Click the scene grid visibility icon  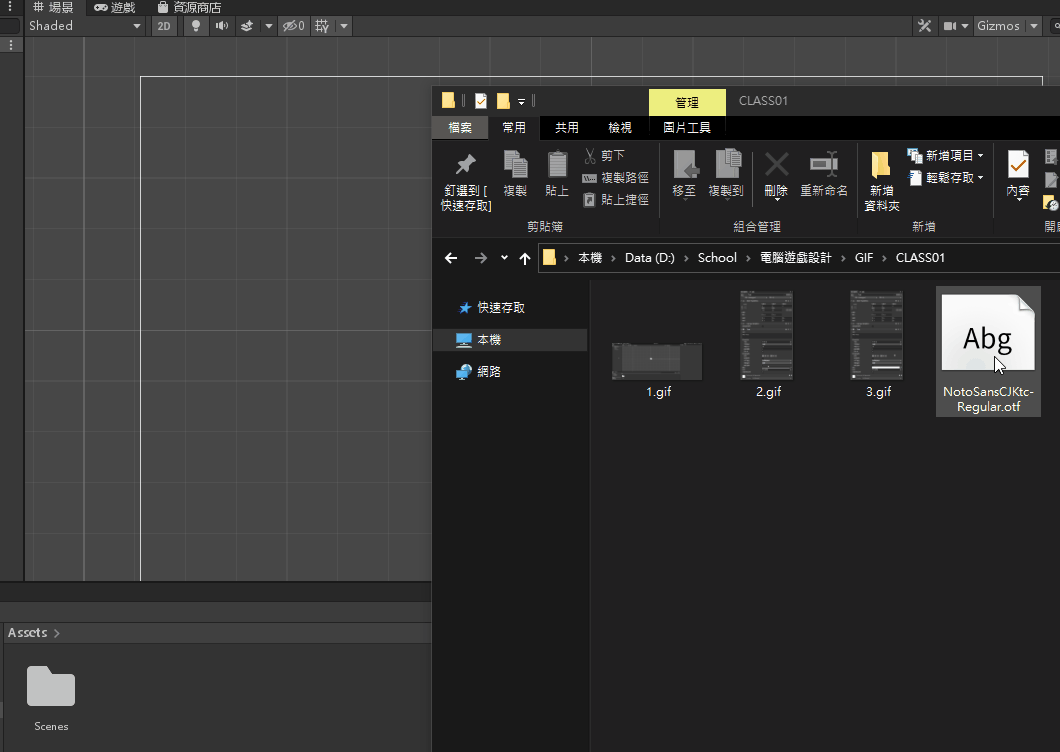[322, 26]
